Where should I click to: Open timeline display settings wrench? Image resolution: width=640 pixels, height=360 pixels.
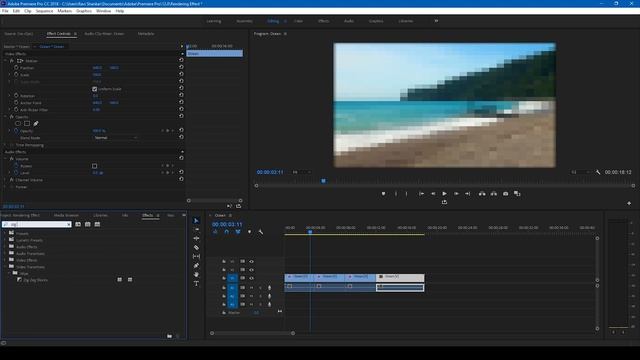click(x=261, y=232)
